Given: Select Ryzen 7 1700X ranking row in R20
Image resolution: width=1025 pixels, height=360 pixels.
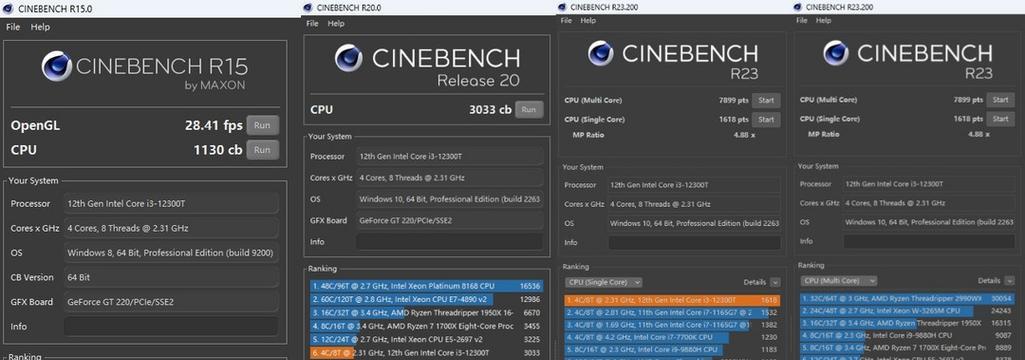Looking at the screenshot, I should click(x=426, y=325).
